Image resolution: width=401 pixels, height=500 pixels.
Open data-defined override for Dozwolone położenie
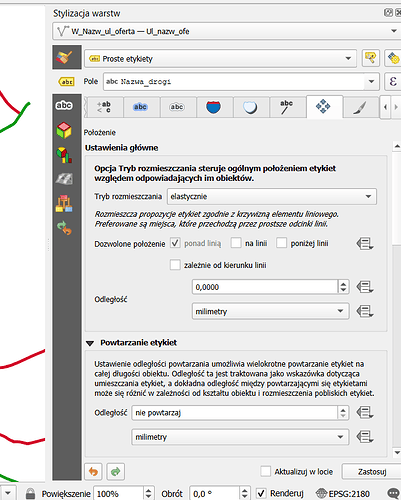(x=365, y=244)
